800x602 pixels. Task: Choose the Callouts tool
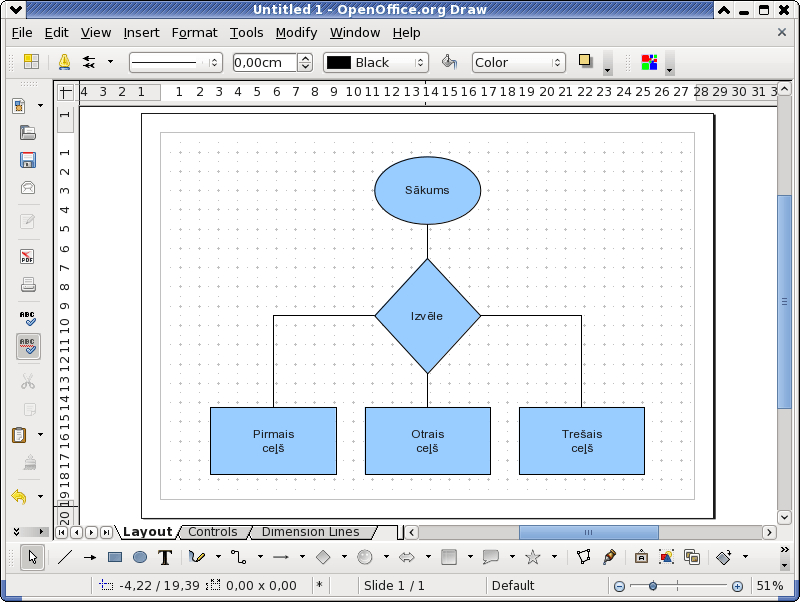[x=491, y=557]
